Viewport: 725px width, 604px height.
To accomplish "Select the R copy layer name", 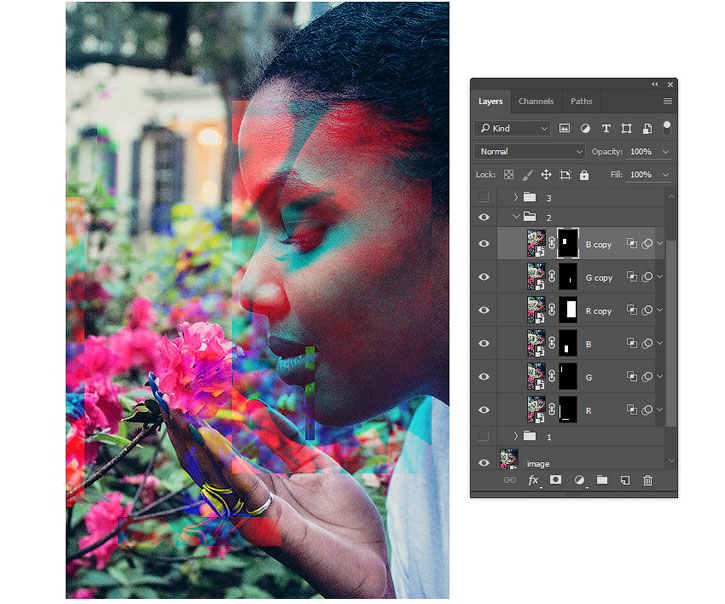I will [x=598, y=311].
